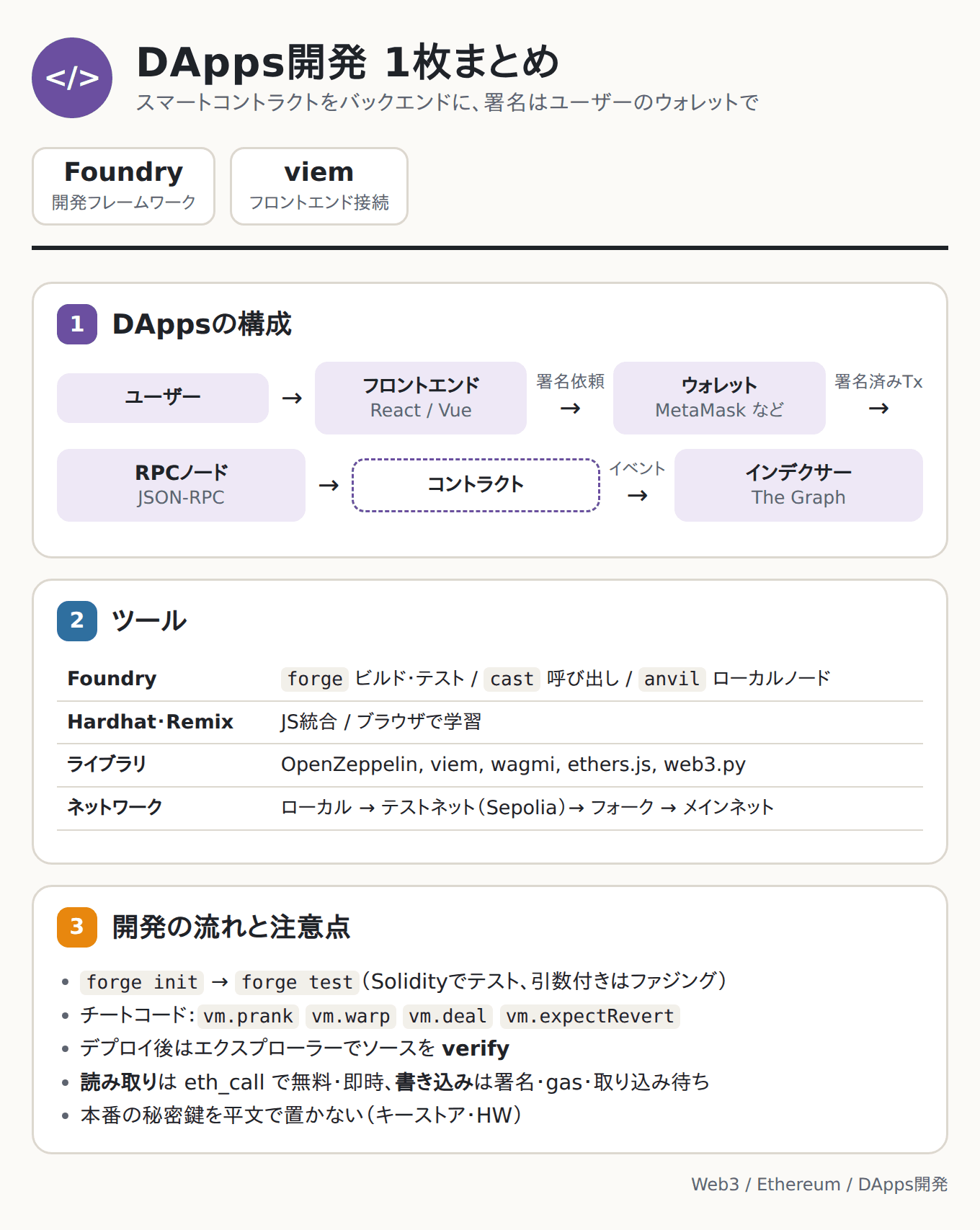The width and height of the screenshot is (980, 1230).
Task: Click the vm.deal cheatcode tag
Action: click(447, 1016)
